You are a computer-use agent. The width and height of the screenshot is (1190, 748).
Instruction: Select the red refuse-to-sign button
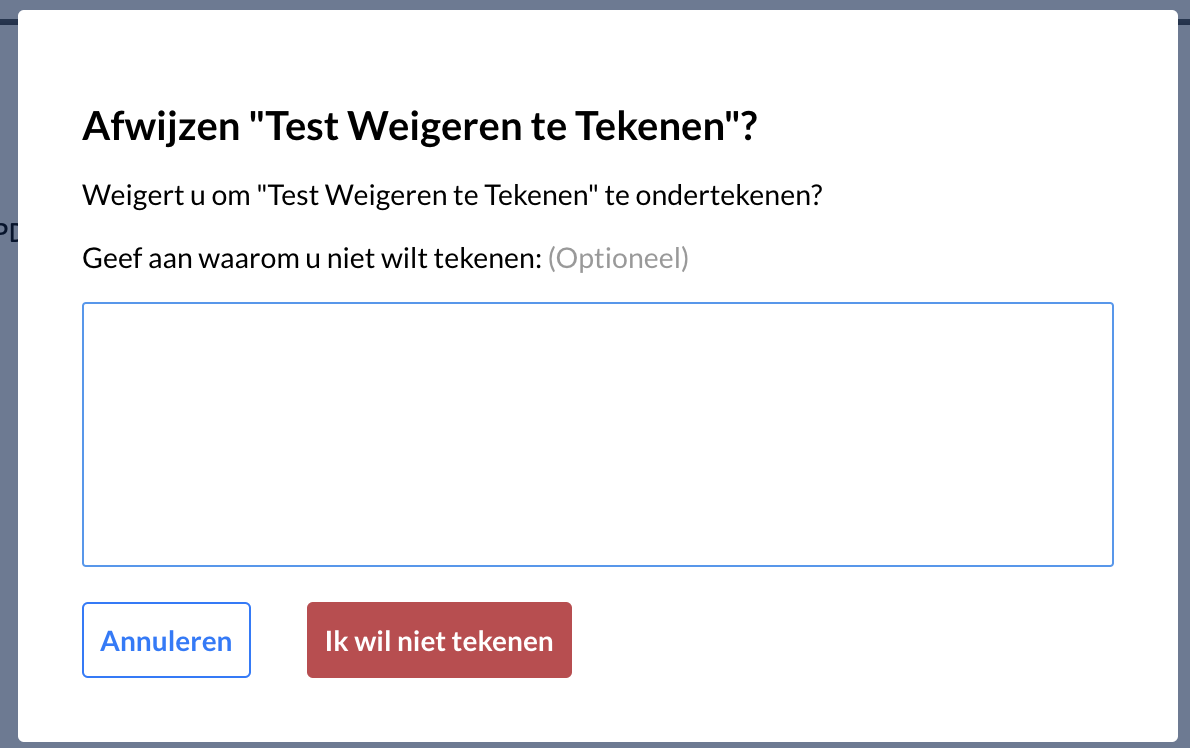point(439,640)
